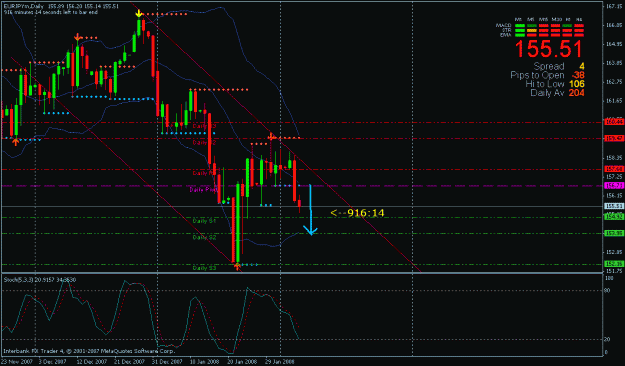Click the red 157.68 price tag
The height and width of the screenshot is (366, 625).
click(x=614, y=169)
